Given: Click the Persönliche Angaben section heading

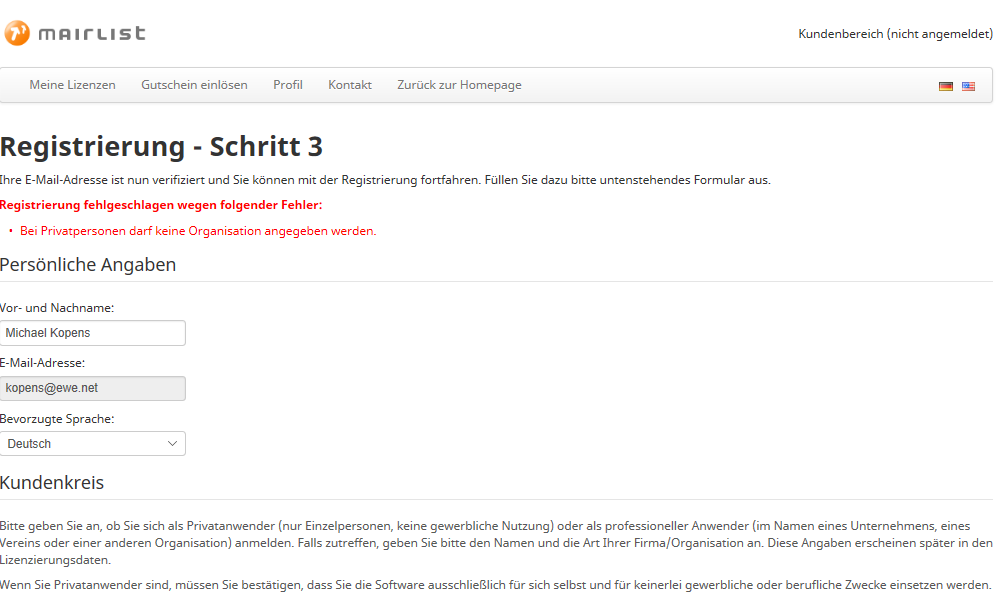Looking at the screenshot, I should coord(88,264).
